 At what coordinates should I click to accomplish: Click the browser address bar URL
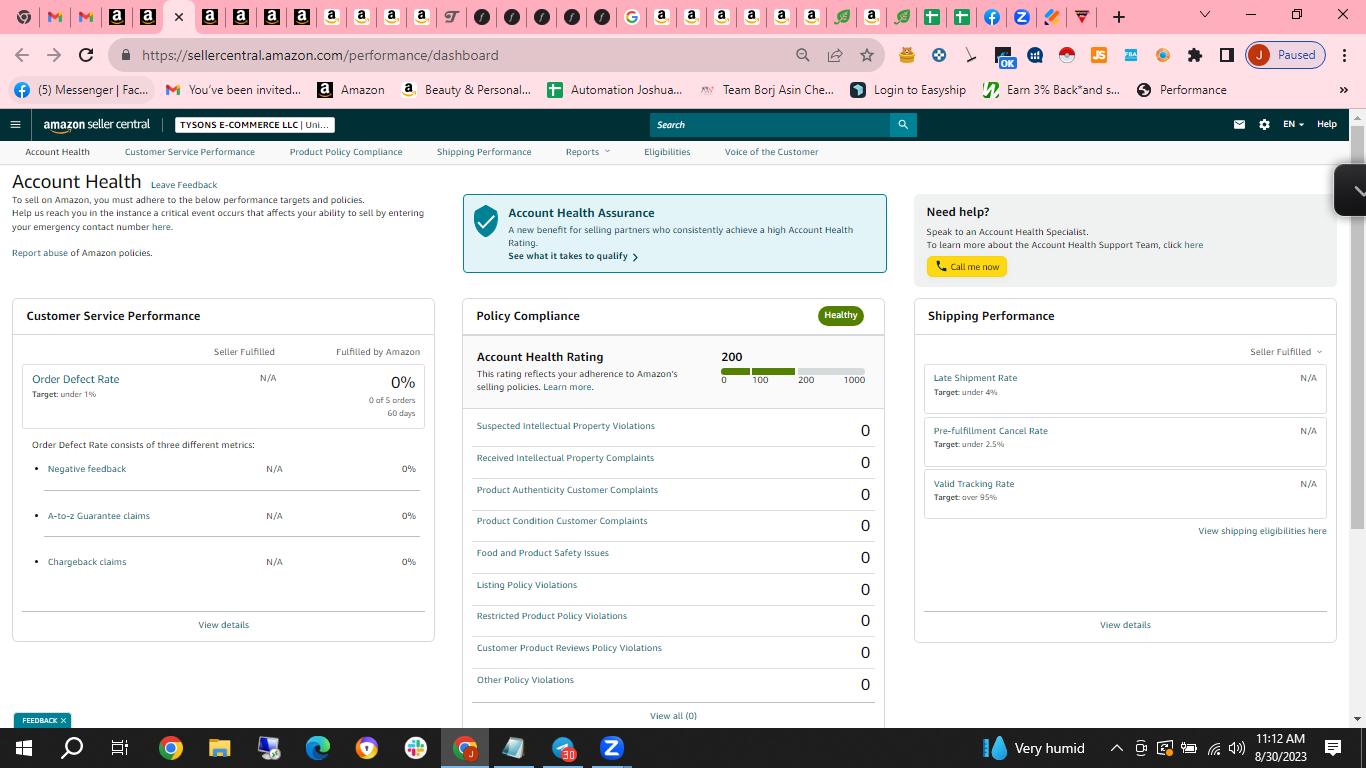320,55
